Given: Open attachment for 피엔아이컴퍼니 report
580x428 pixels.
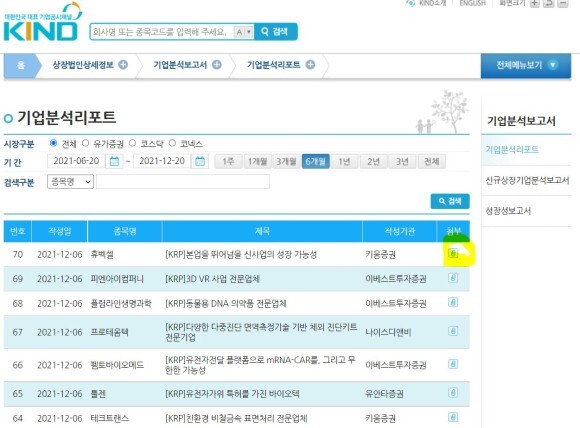Looking at the screenshot, I should (x=453, y=278).
